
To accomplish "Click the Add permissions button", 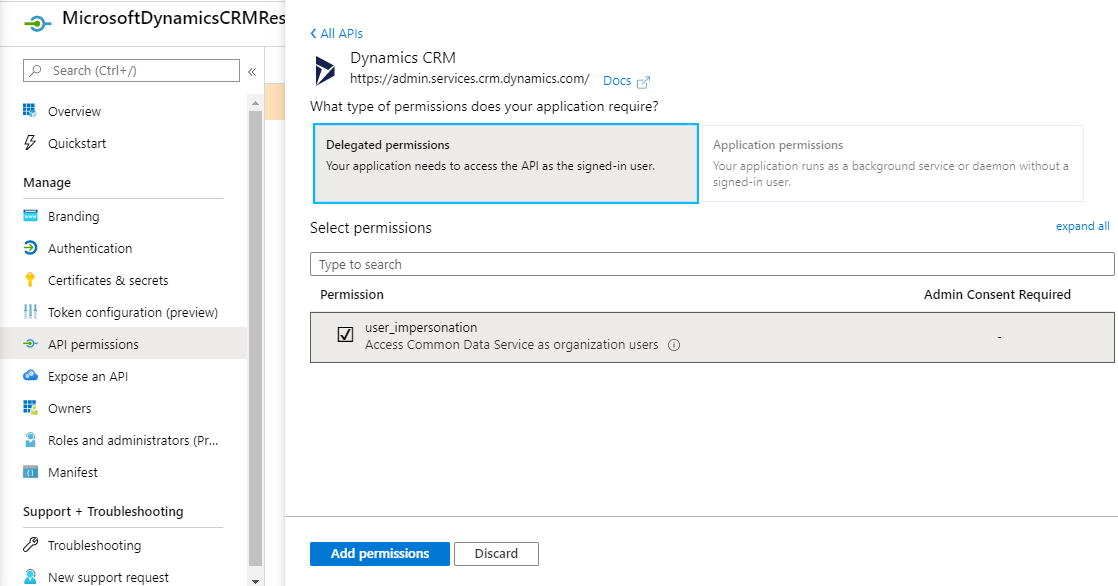I will click(x=379, y=553).
